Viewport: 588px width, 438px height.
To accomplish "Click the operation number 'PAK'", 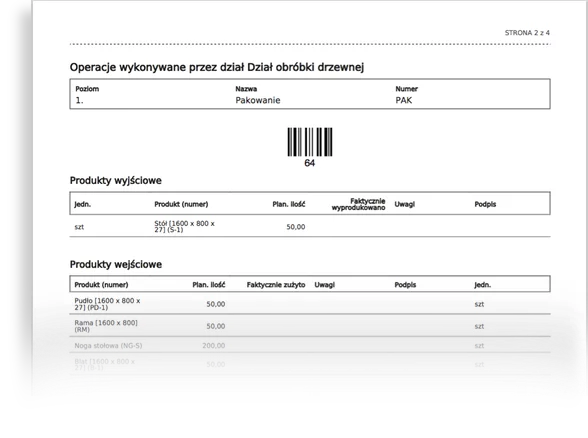I will point(404,100).
